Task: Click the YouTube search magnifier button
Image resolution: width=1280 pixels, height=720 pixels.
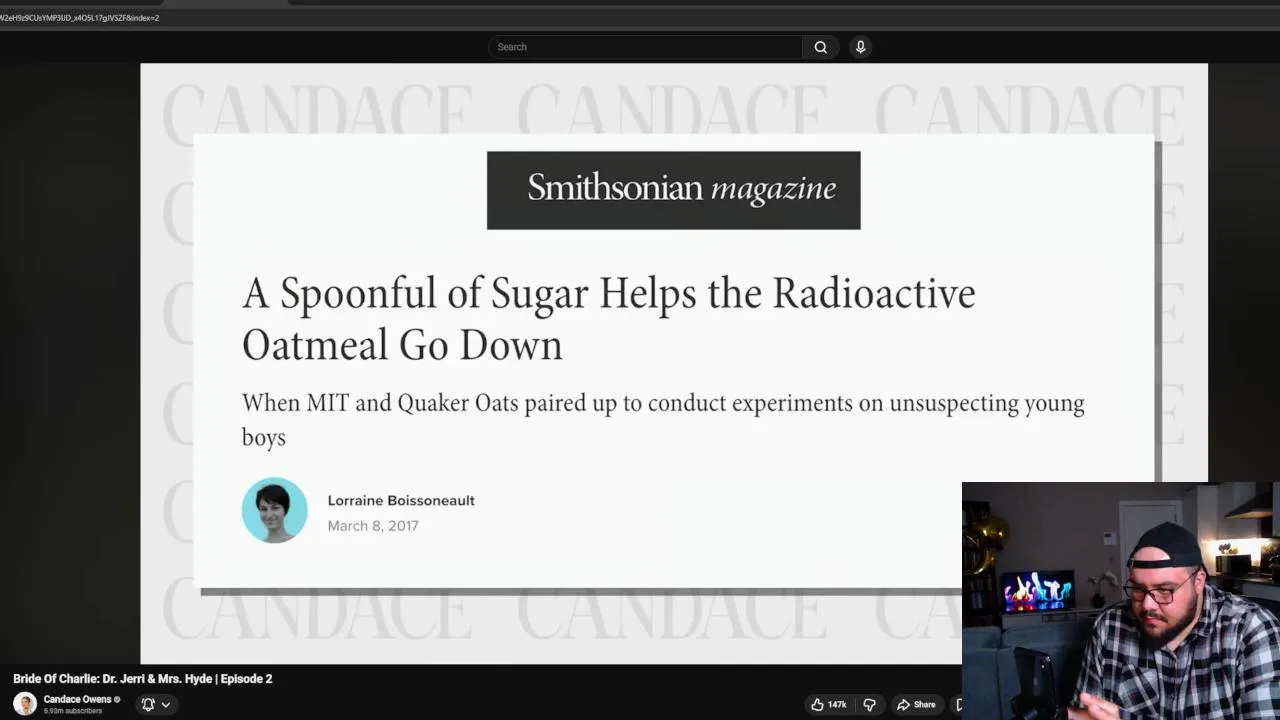Action: tap(820, 47)
